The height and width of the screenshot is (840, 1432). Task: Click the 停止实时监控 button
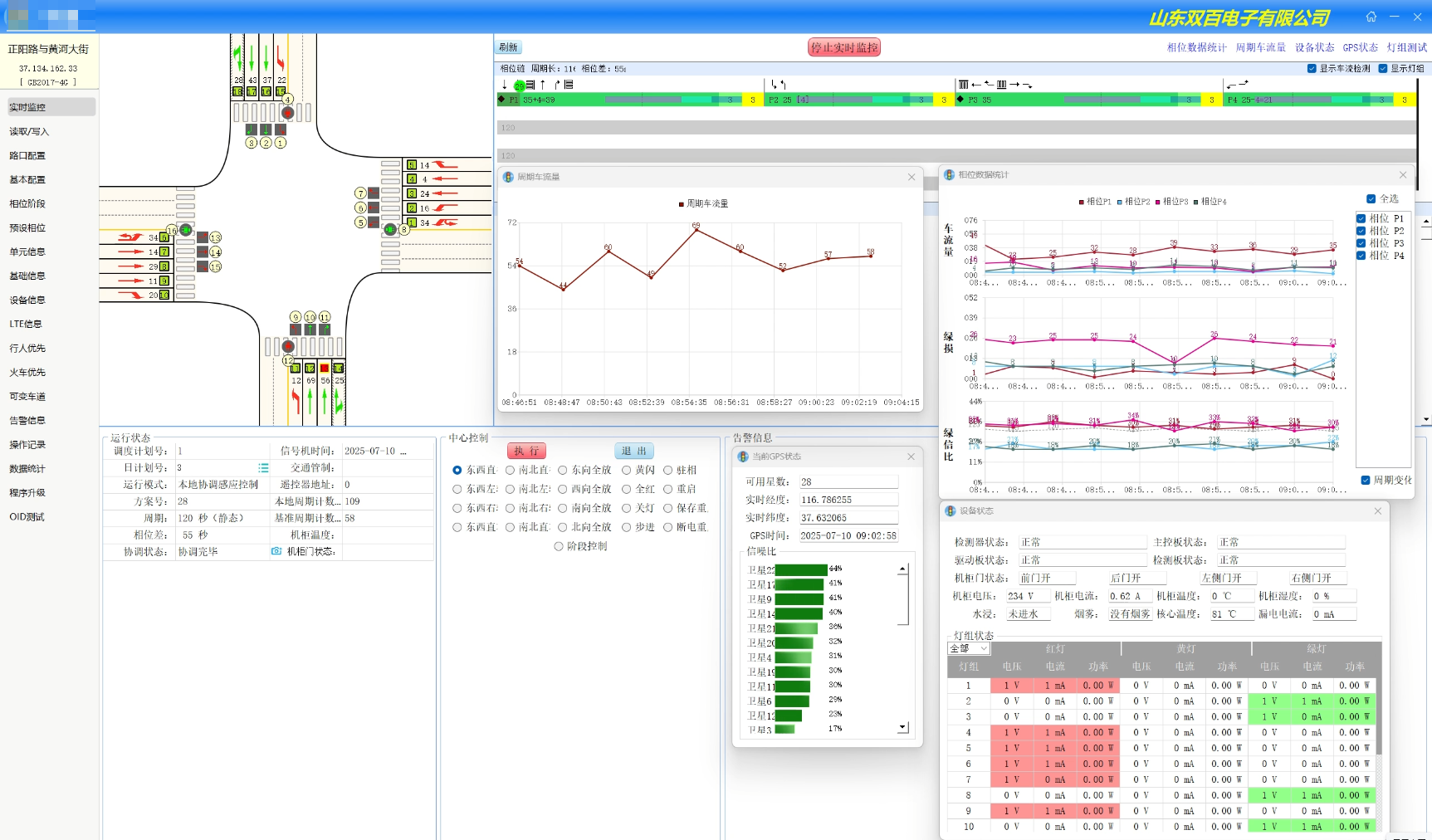tap(843, 48)
